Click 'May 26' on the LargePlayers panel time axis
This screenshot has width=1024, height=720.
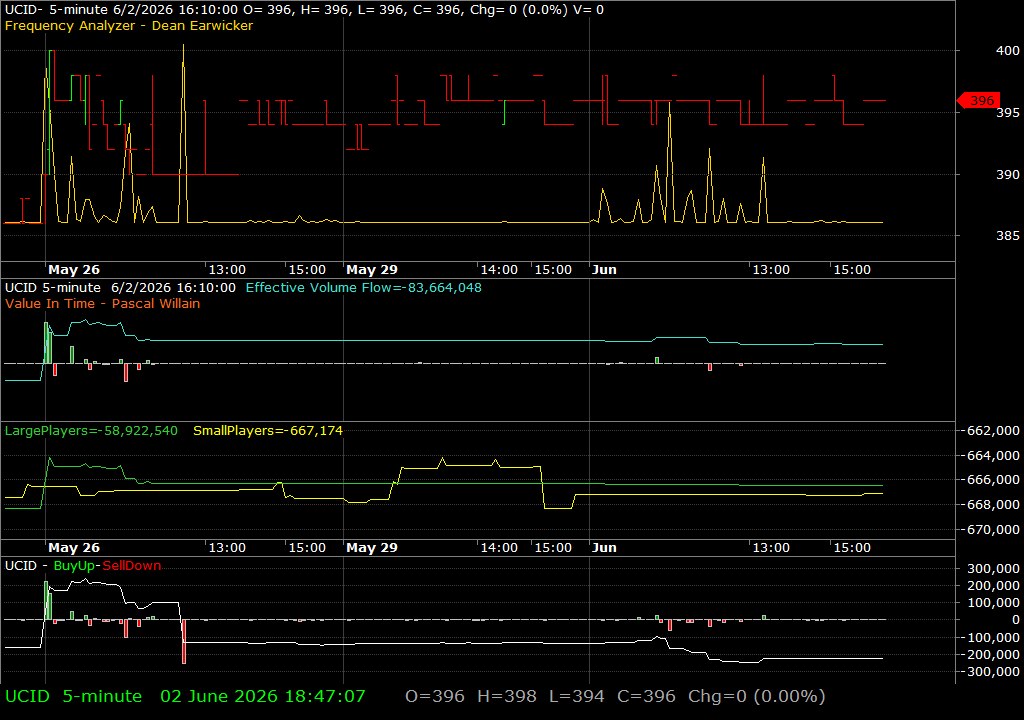click(74, 548)
